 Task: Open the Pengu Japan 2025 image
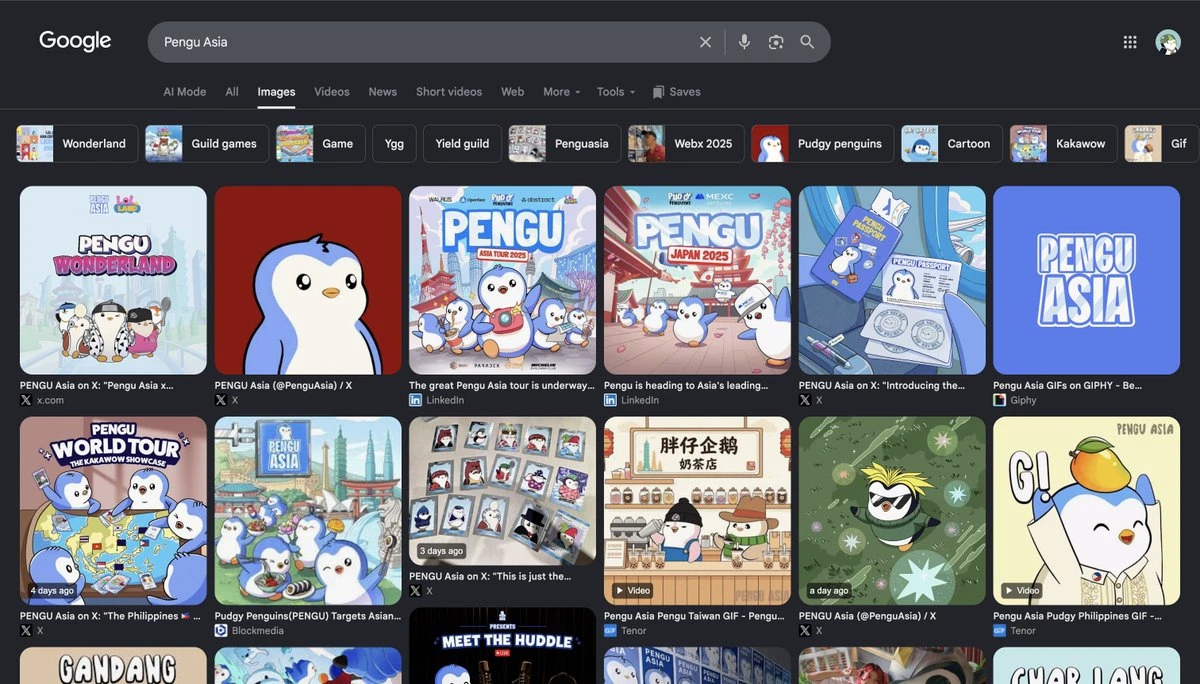[697, 280]
